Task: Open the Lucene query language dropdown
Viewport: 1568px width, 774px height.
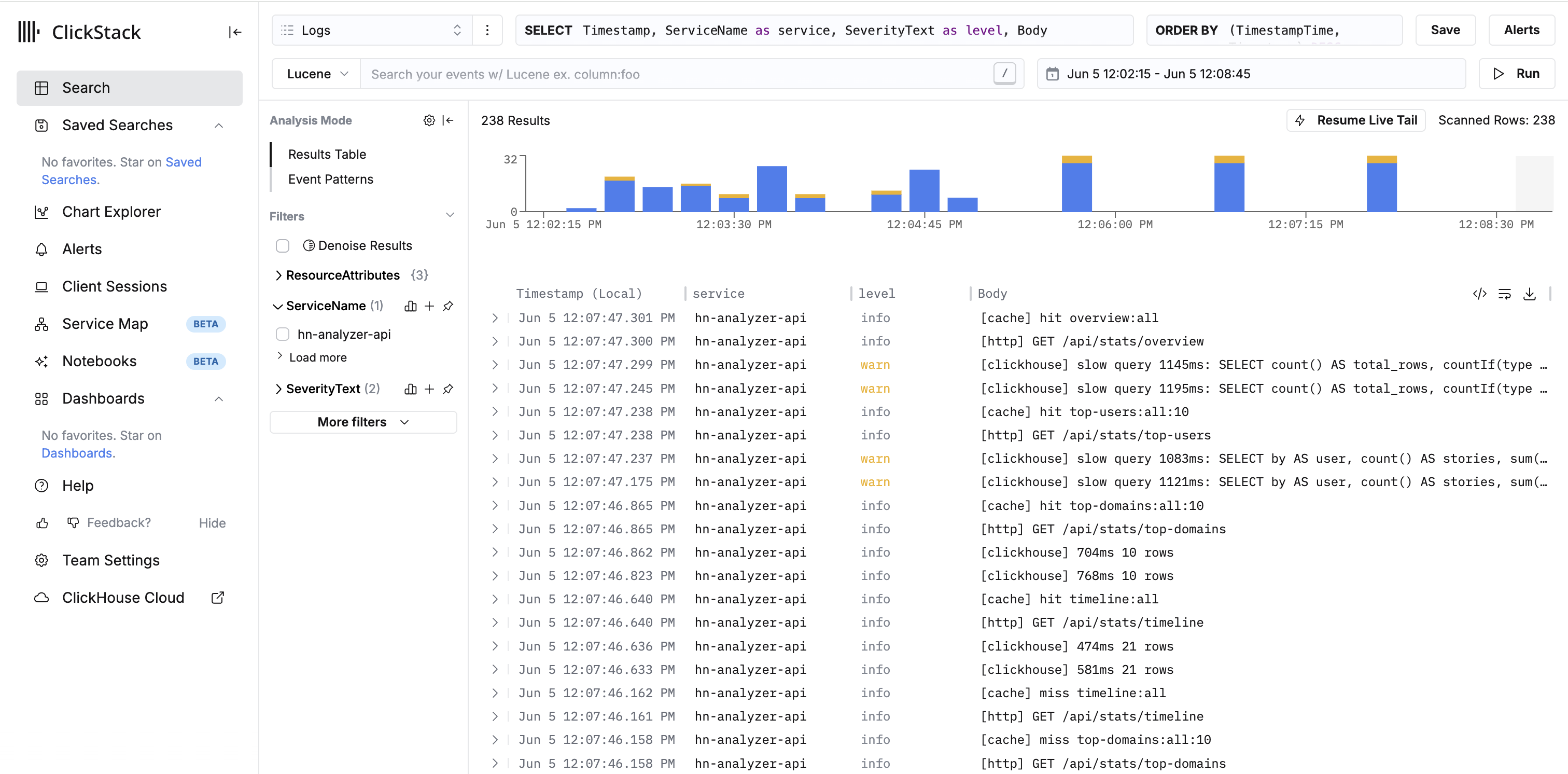Action: (316, 74)
